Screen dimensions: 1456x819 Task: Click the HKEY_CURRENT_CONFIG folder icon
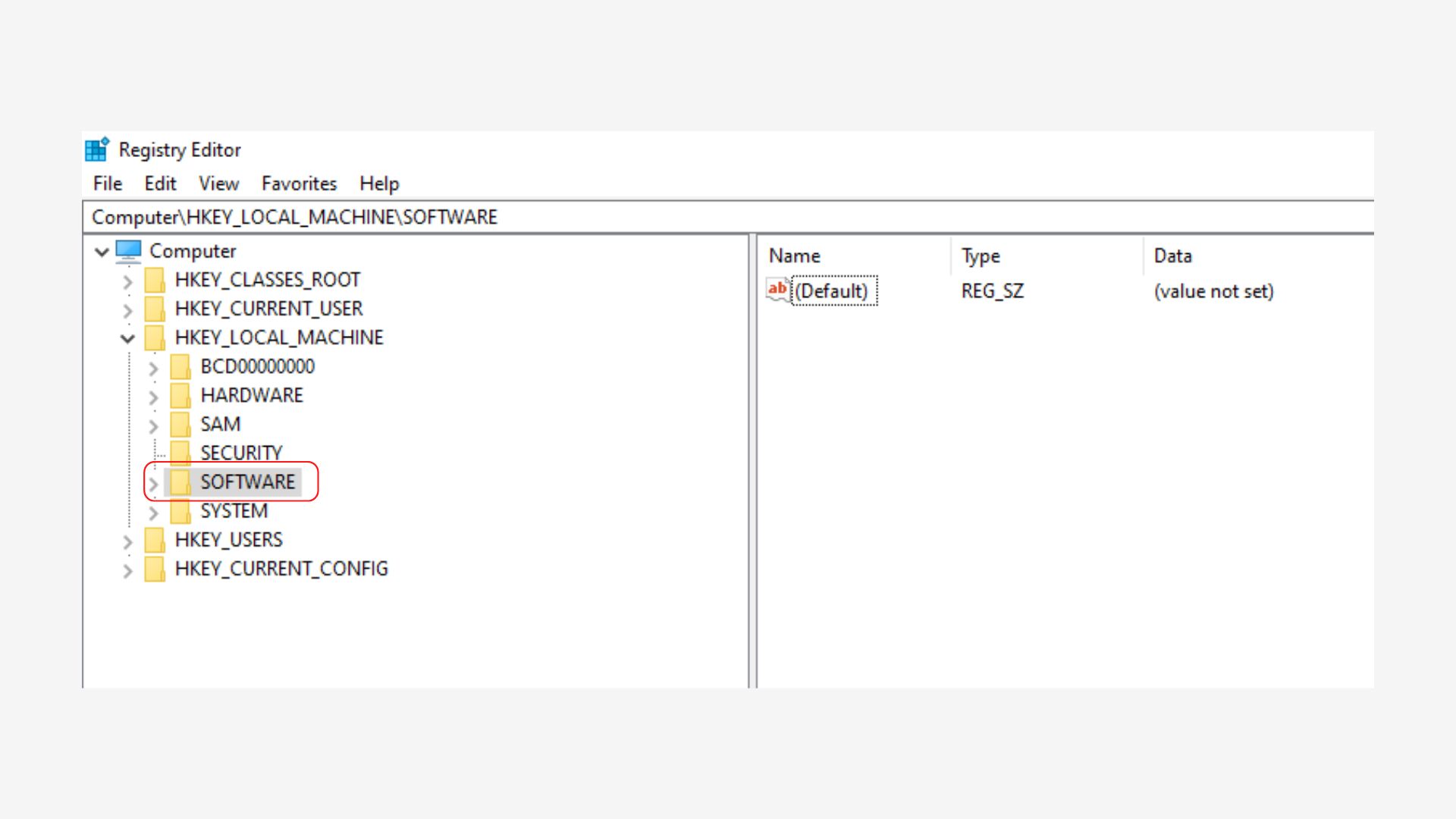155,569
